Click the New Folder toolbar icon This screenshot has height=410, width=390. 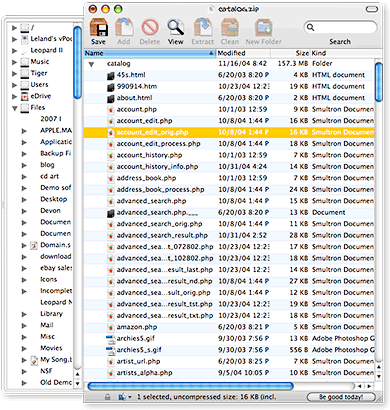(x=264, y=27)
